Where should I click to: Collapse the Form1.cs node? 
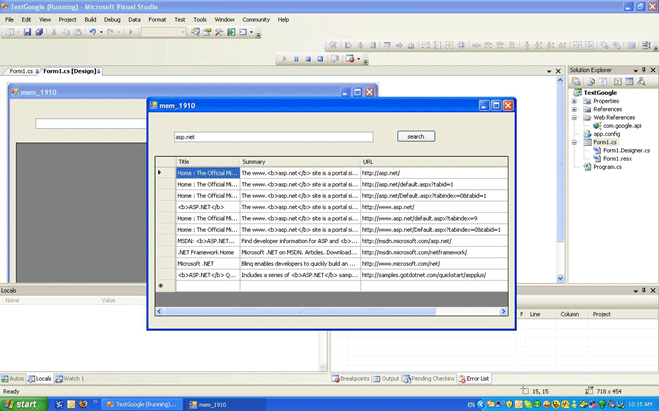574,142
